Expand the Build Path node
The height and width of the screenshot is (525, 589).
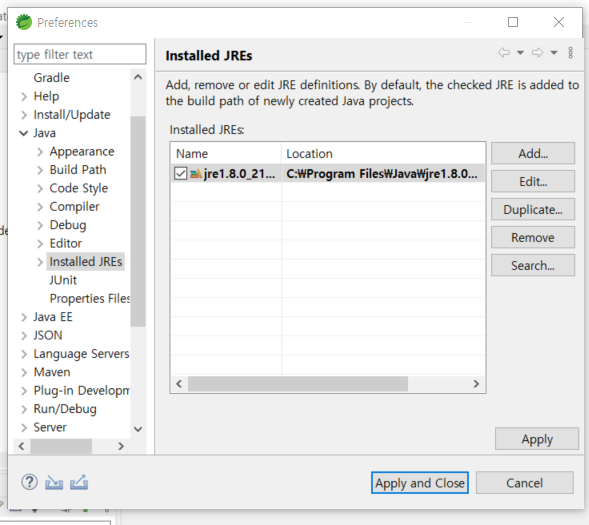click(40, 170)
